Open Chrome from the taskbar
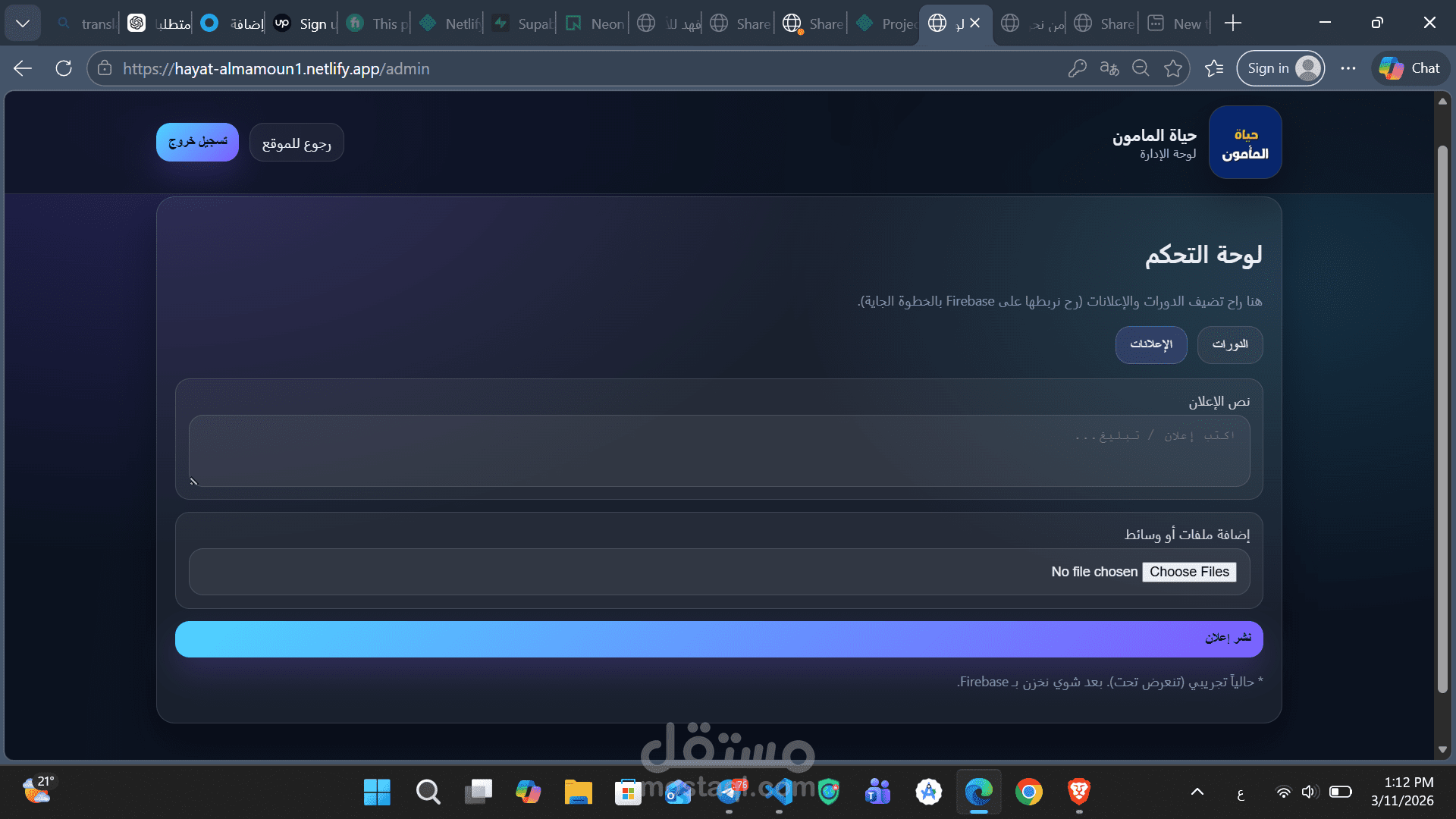 click(1028, 792)
